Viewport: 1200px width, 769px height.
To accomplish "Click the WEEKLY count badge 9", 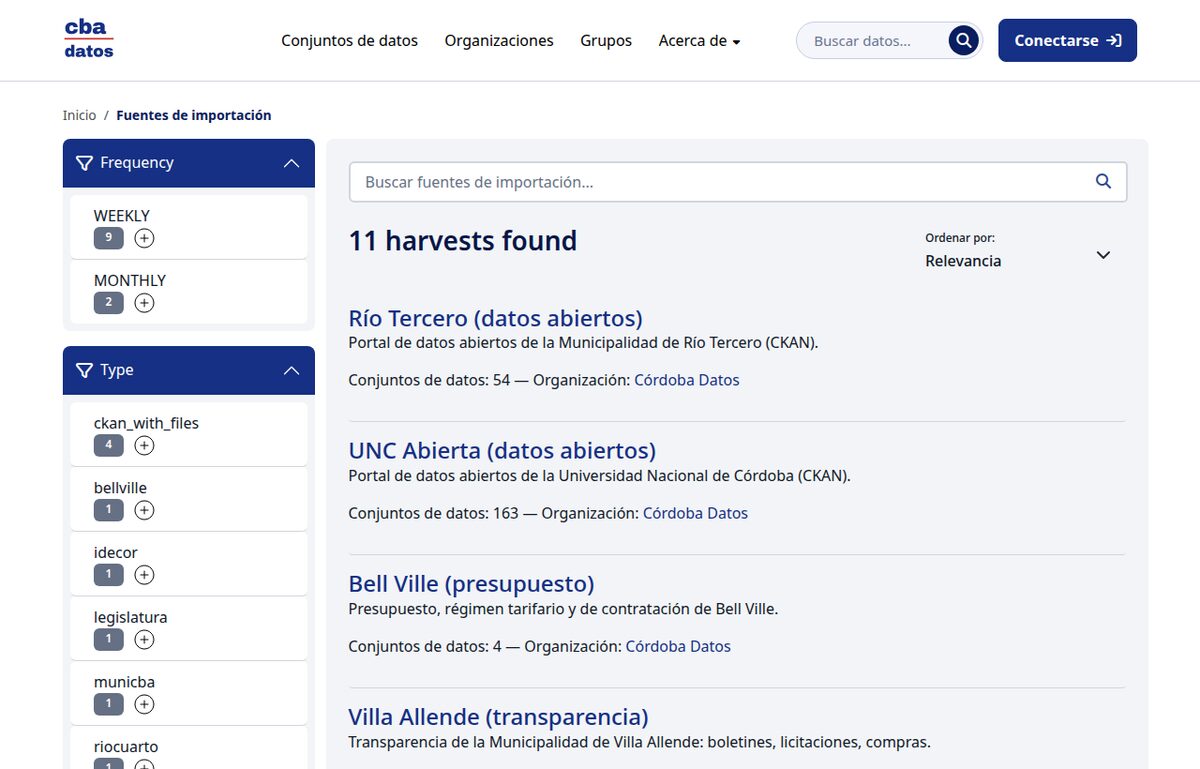I will click(x=109, y=238).
